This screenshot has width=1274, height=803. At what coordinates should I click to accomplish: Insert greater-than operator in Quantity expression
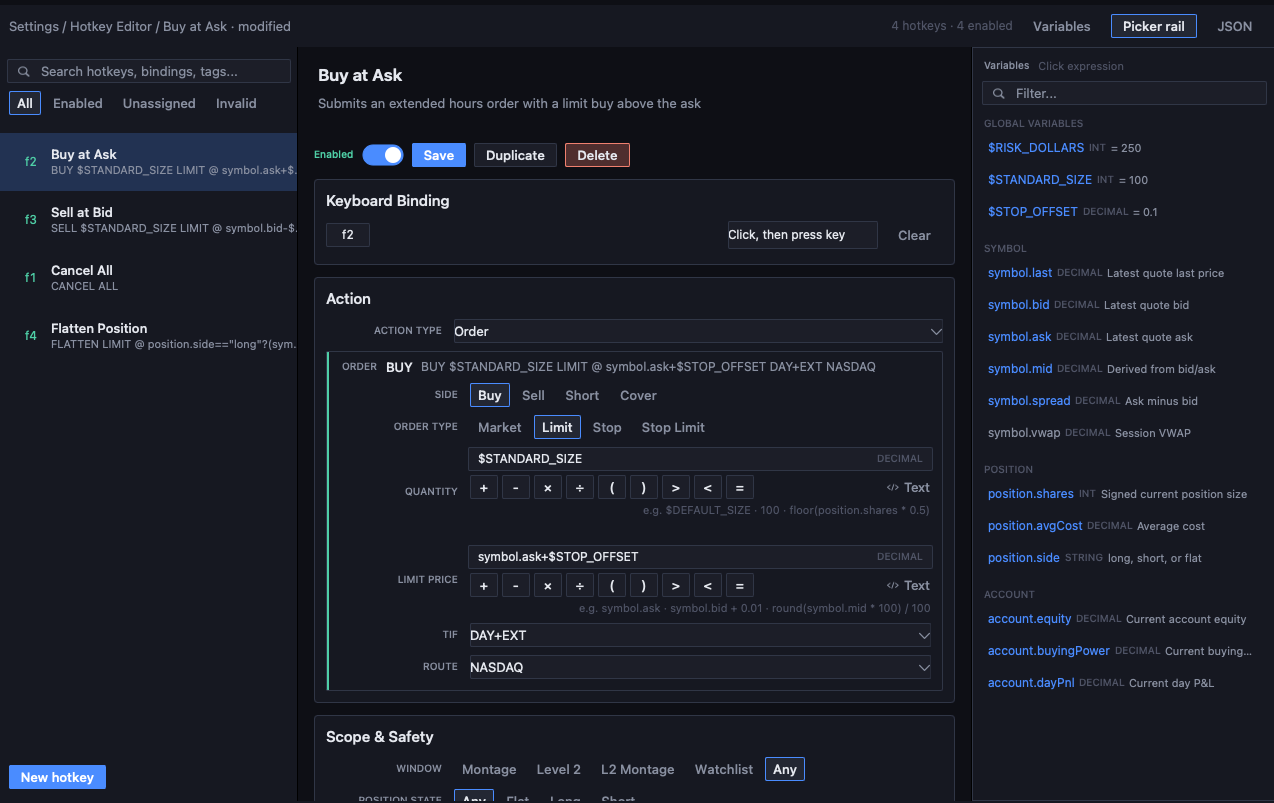coord(676,488)
